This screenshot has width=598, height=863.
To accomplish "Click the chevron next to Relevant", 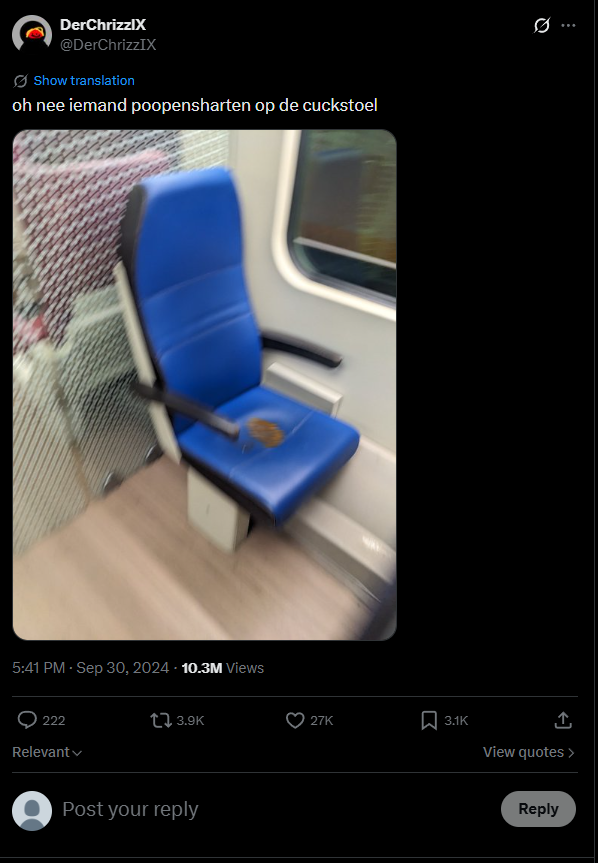I will pyautogui.click(x=77, y=753).
